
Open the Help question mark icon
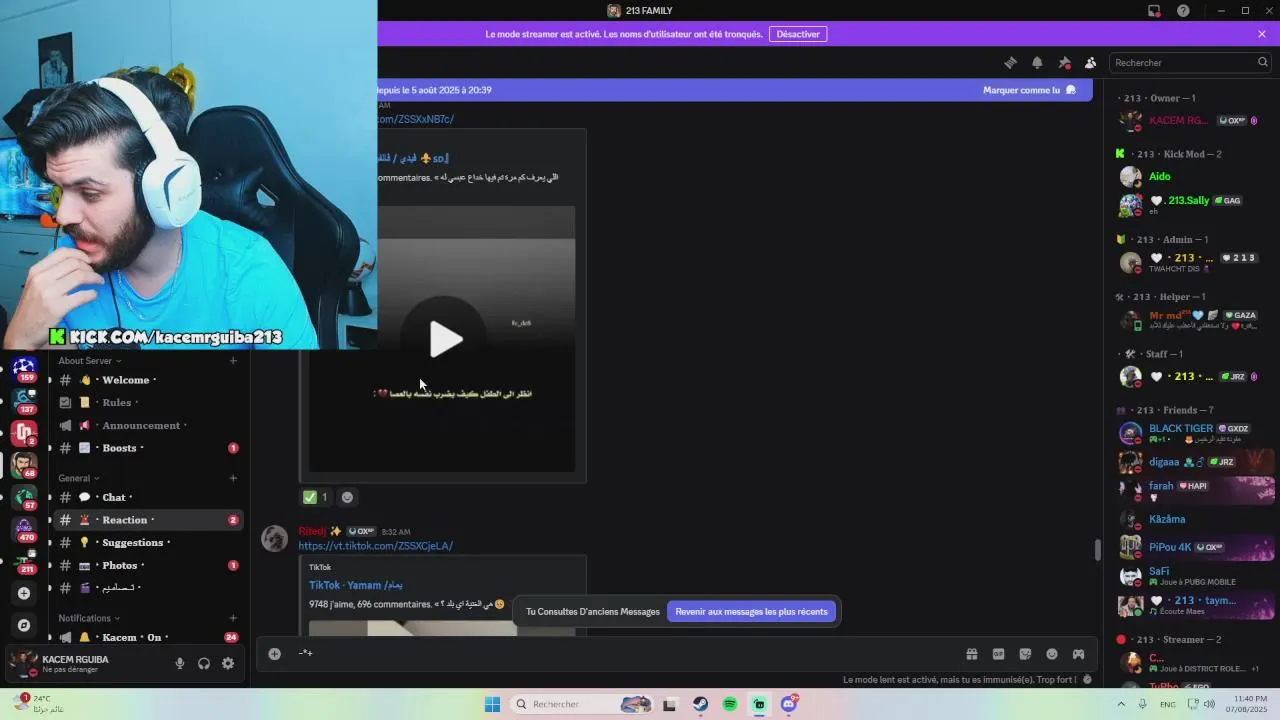click(x=1183, y=11)
